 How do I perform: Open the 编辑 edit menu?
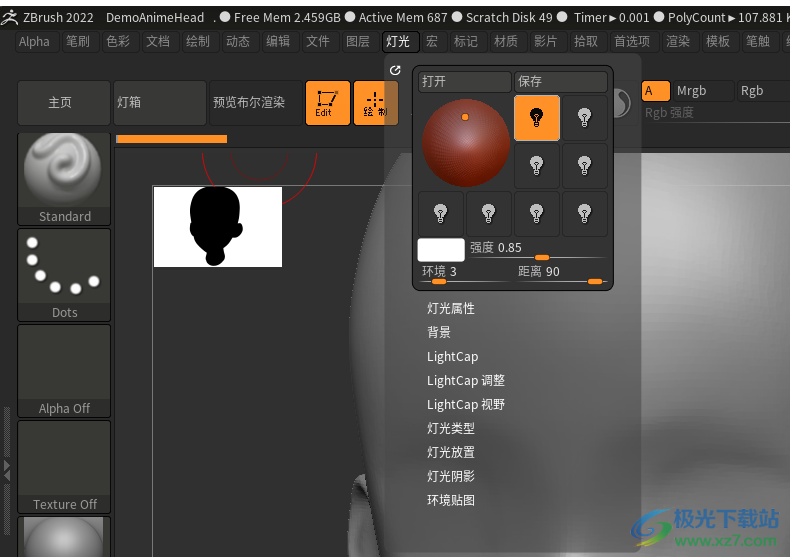[279, 42]
